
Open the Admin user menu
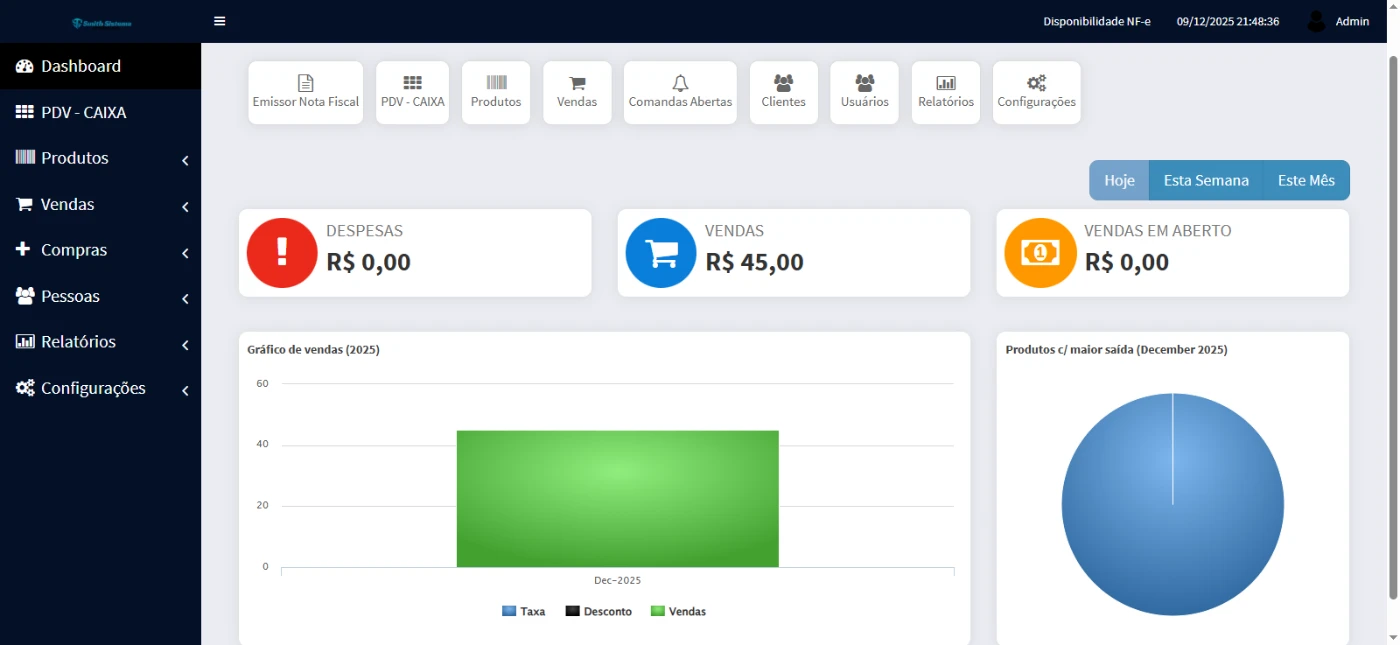click(1338, 21)
